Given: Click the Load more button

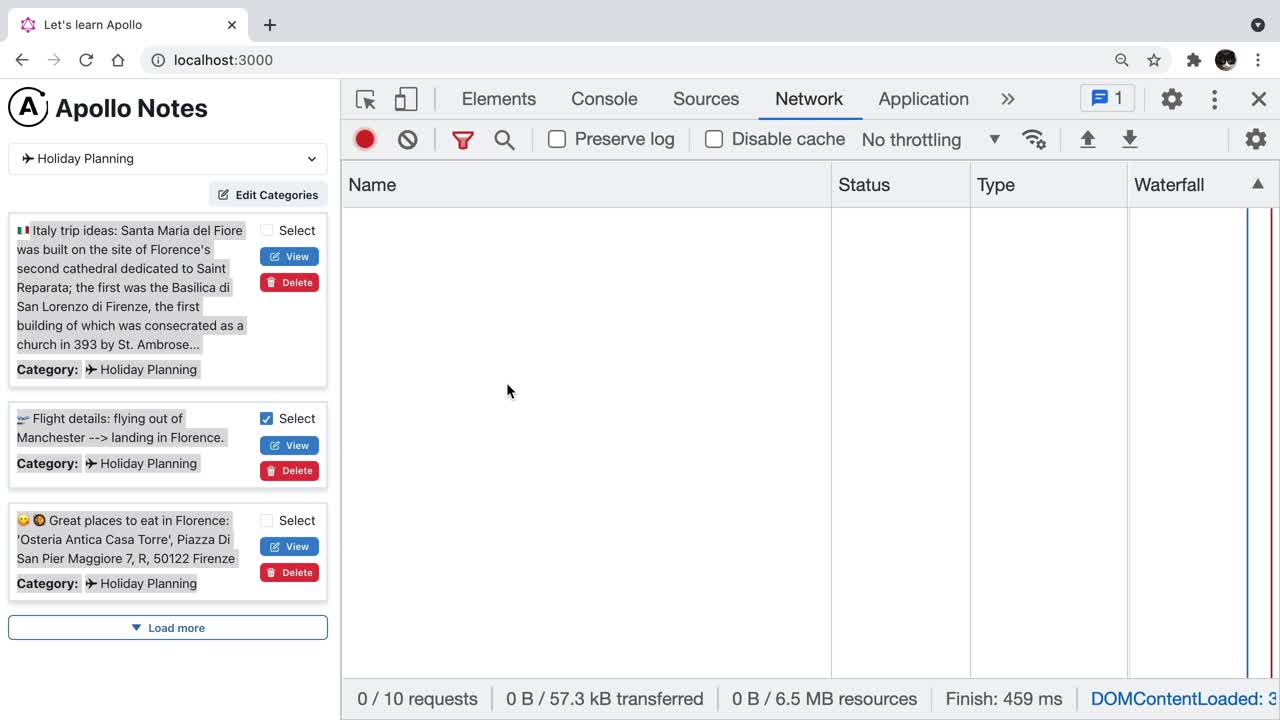Looking at the screenshot, I should [168, 628].
